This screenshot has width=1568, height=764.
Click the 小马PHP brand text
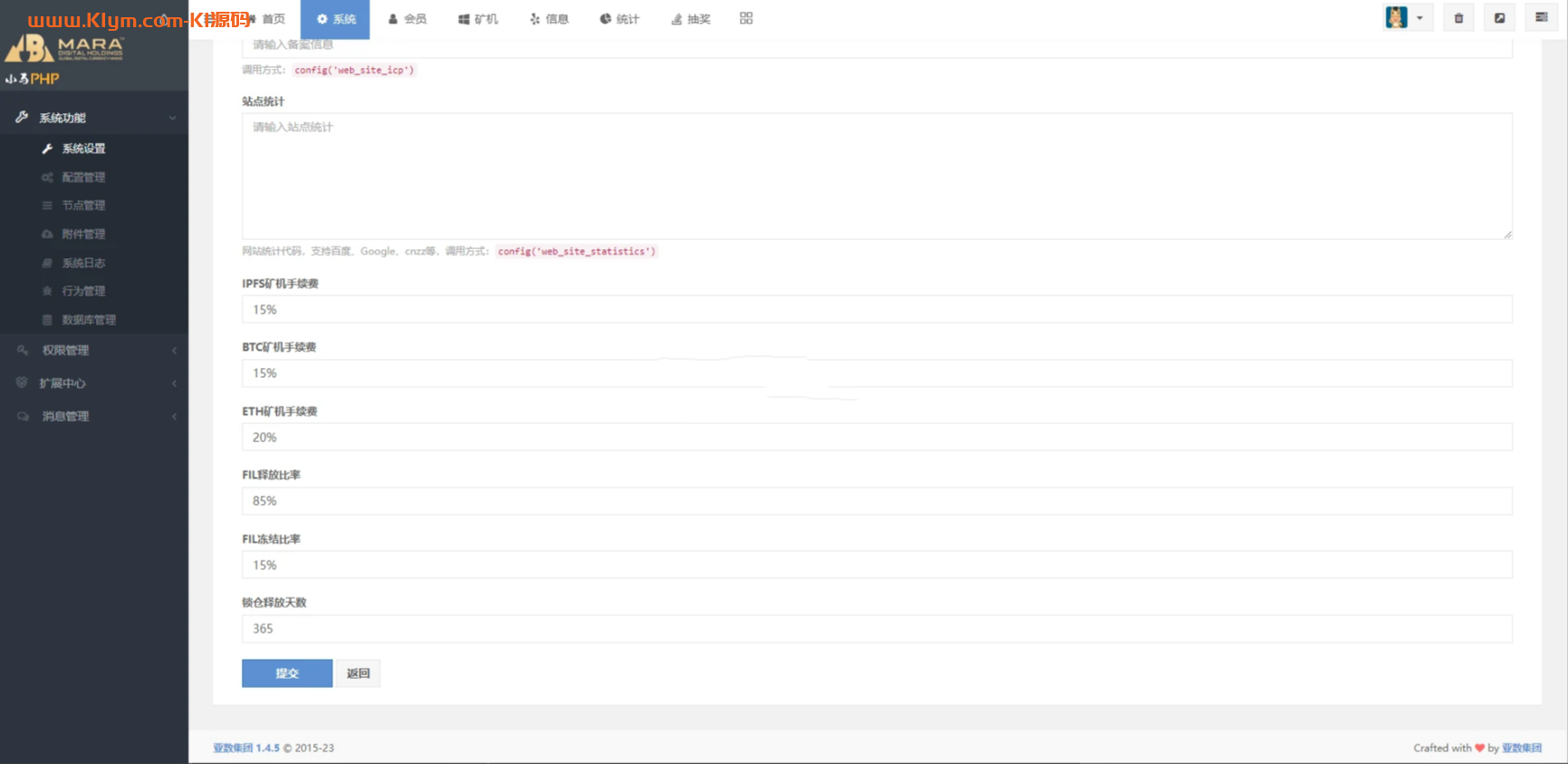tap(33, 79)
